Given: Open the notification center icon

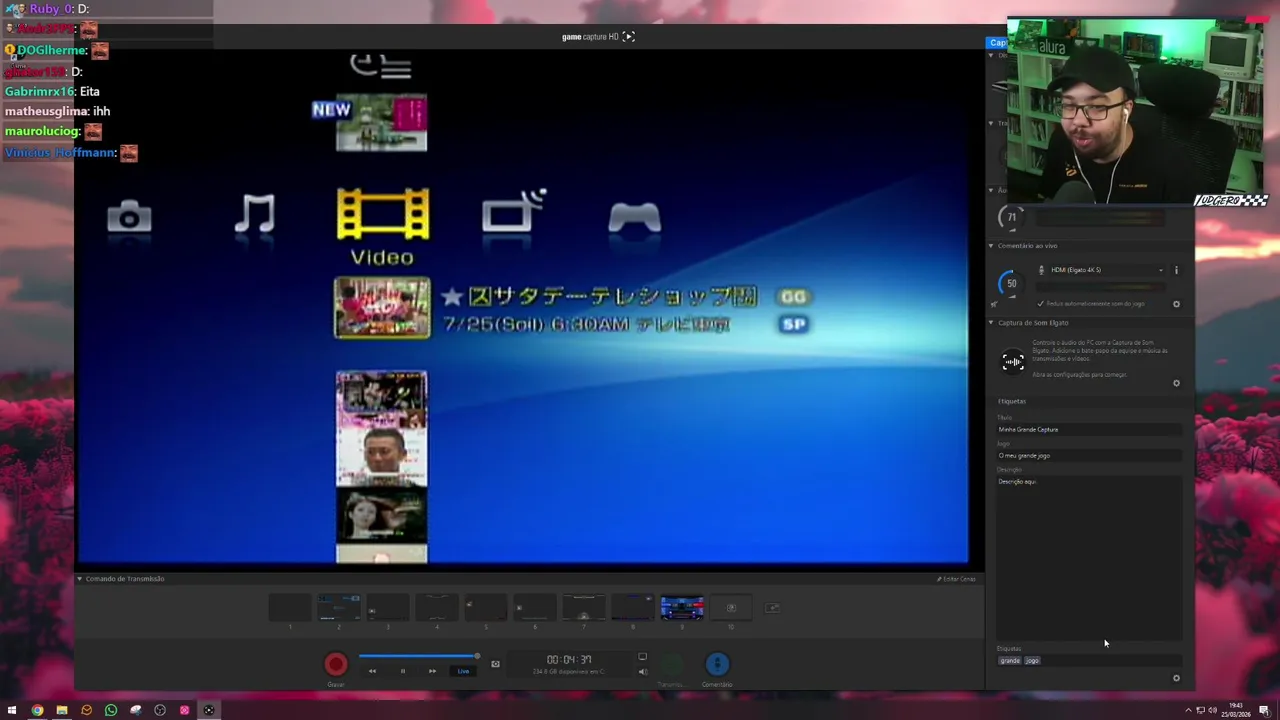Looking at the screenshot, I should [x=1264, y=711].
